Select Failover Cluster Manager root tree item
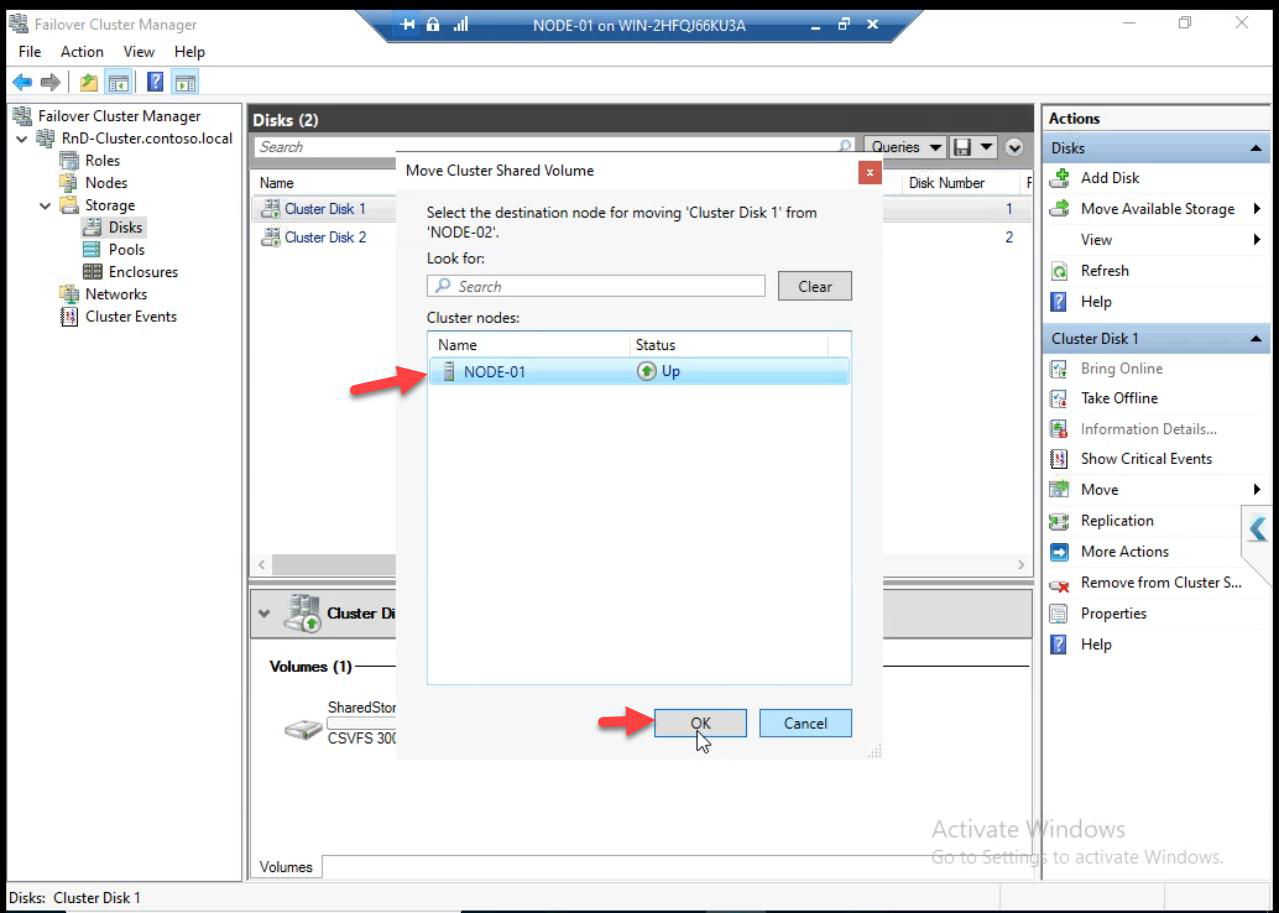 pyautogui.click(x=119, y=116)
